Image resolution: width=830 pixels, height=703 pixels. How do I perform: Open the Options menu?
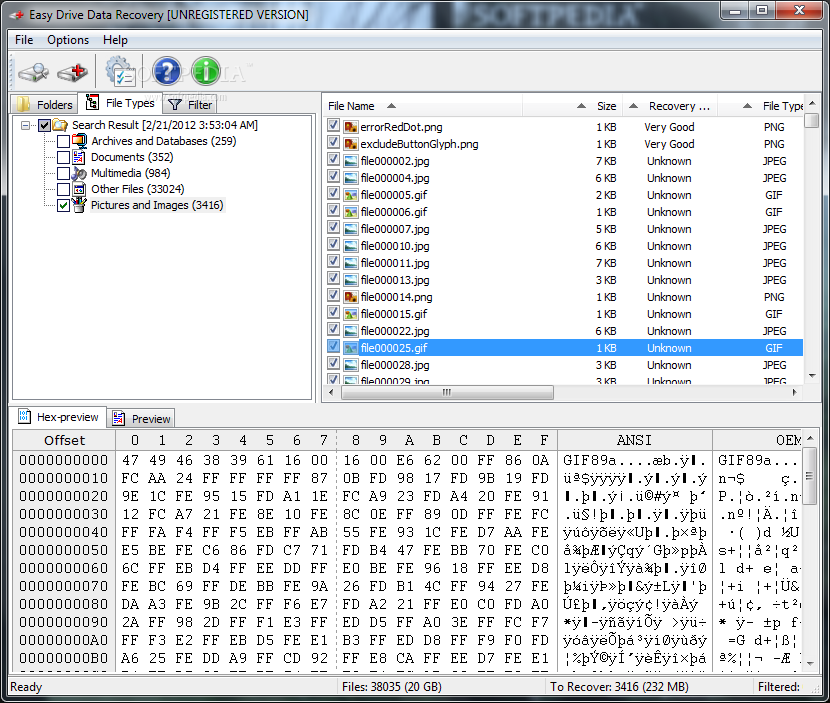tap(68, 40)
